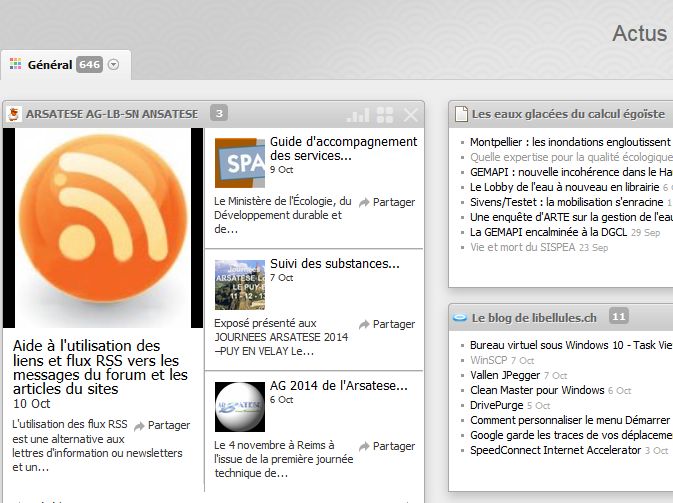Viewport: 673px width, 503px height.
Task: Open Vie et mort du SISPEA
Action: (x=522, y=247)
